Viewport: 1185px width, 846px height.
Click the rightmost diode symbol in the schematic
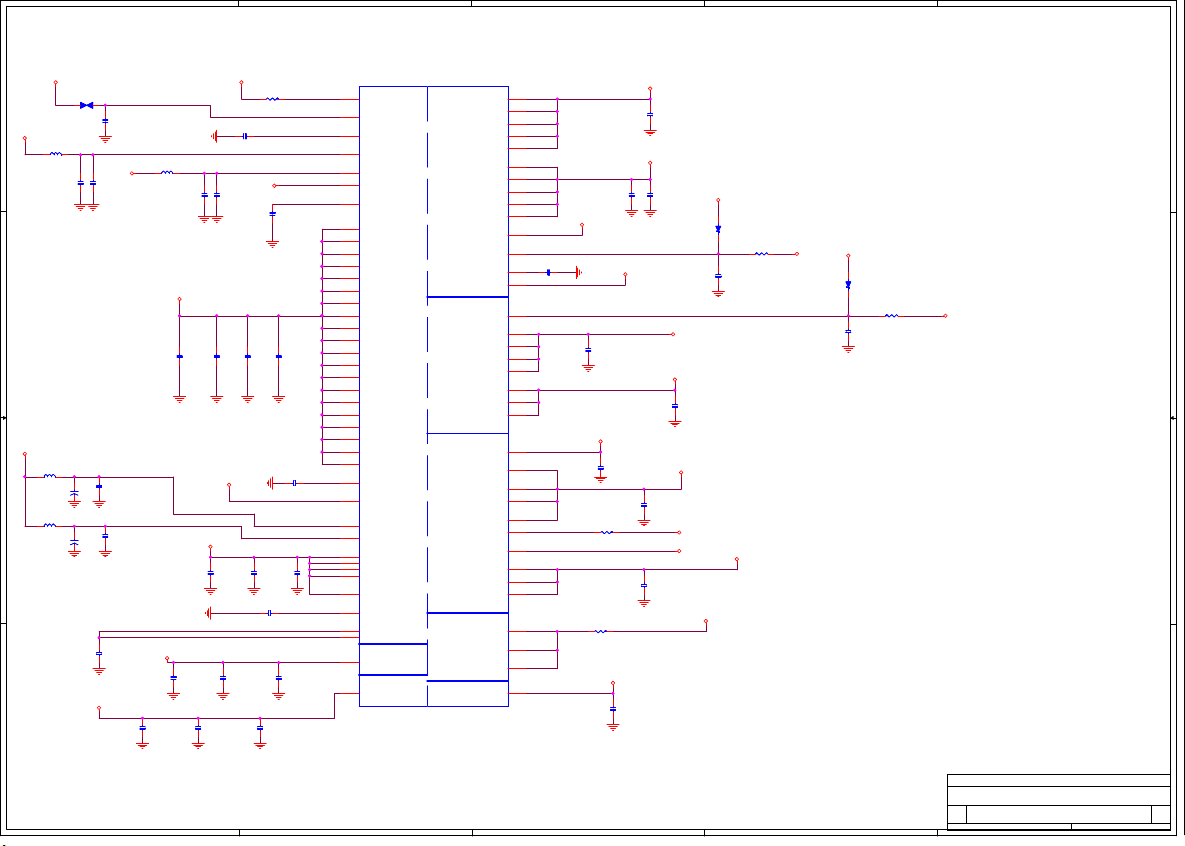[x=848, y=285]
